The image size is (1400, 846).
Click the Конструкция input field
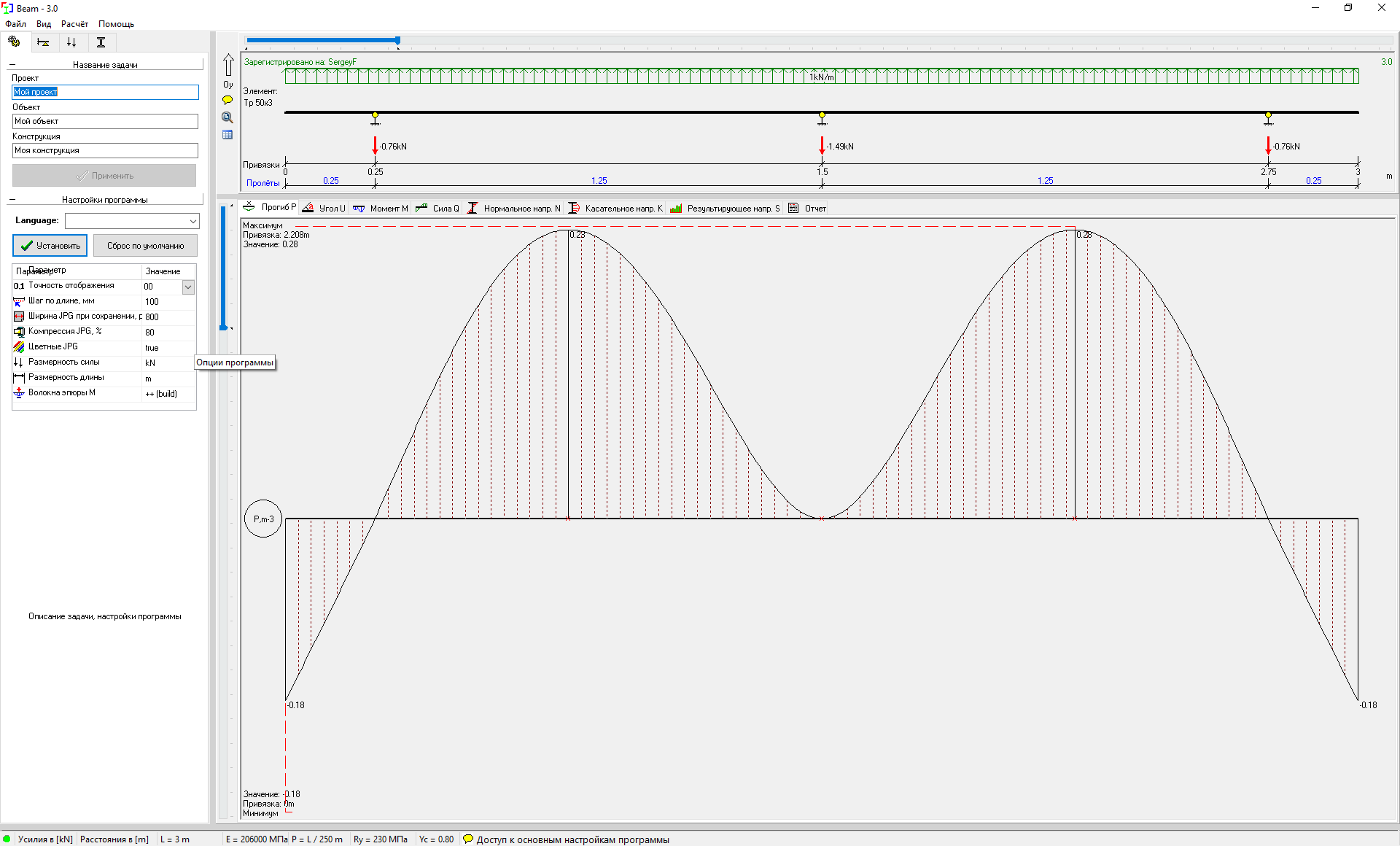(x=105, y=150)
